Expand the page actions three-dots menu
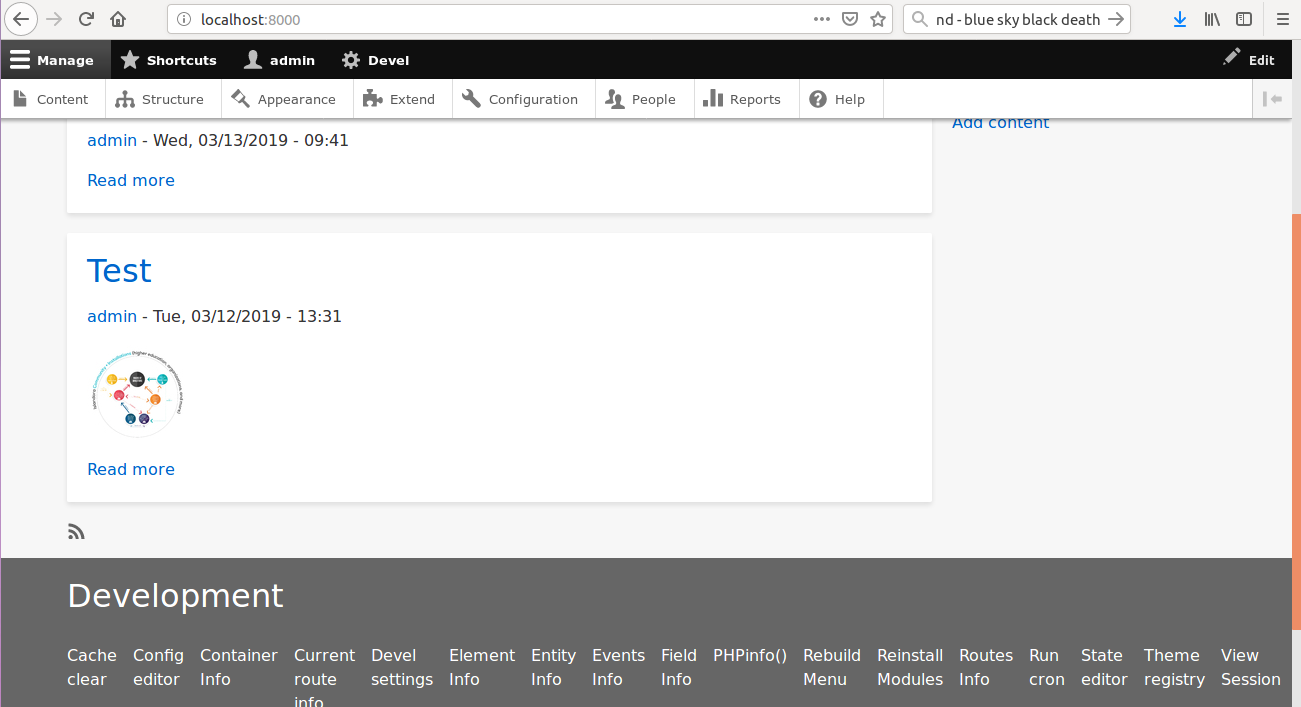Screen dimensions: 1301x707 pyautogui.click(x=821, y=19)
